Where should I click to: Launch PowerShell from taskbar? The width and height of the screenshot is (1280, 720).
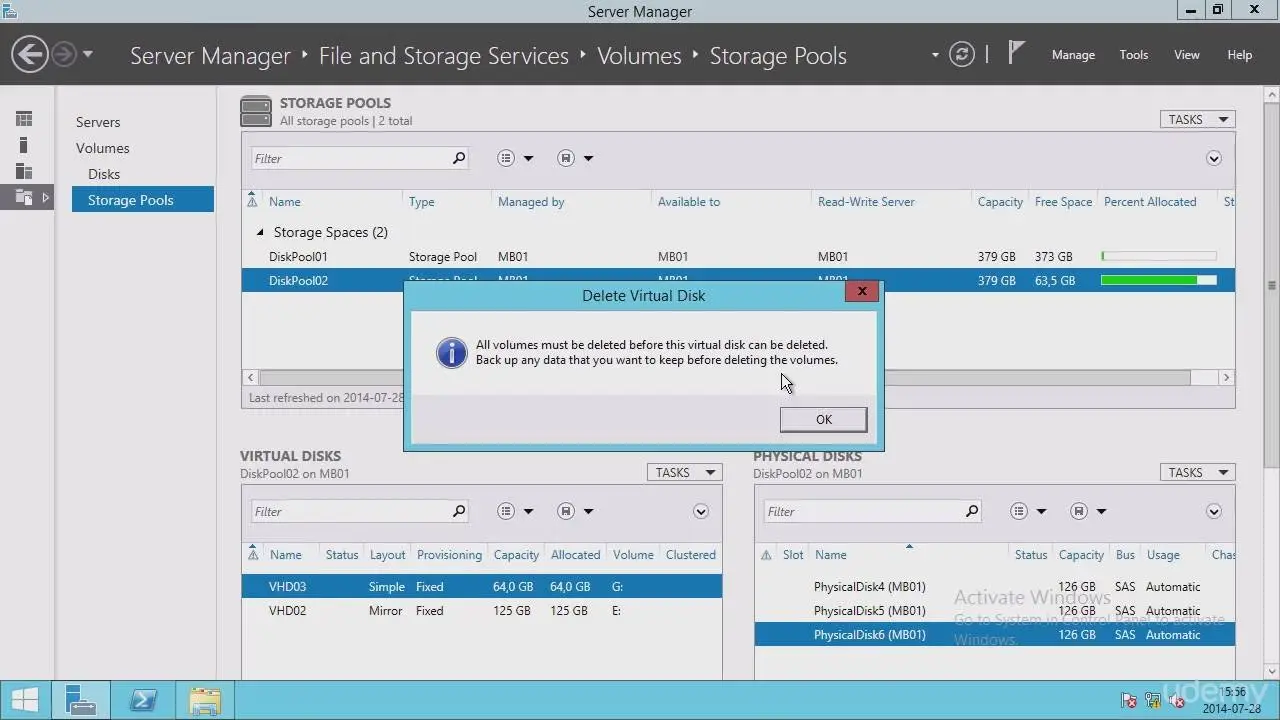(x=143, y=700)
